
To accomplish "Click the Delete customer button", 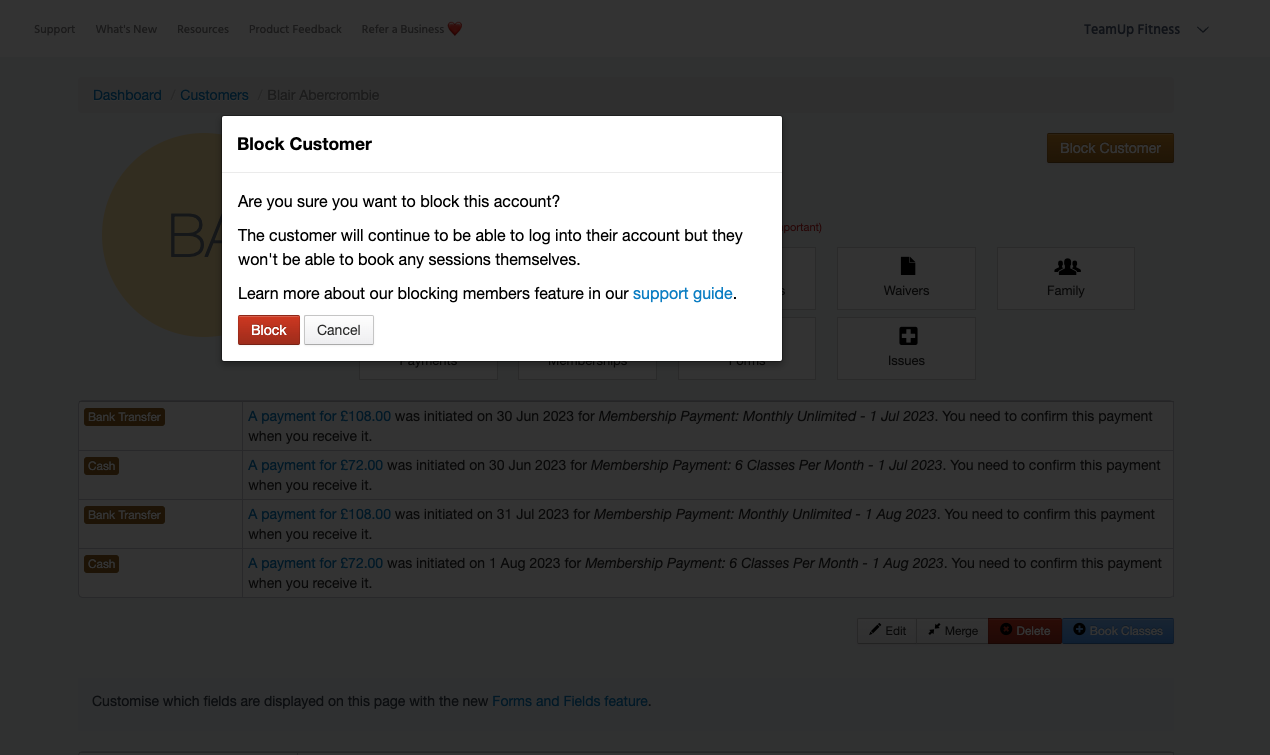I will click(1025, 631).
